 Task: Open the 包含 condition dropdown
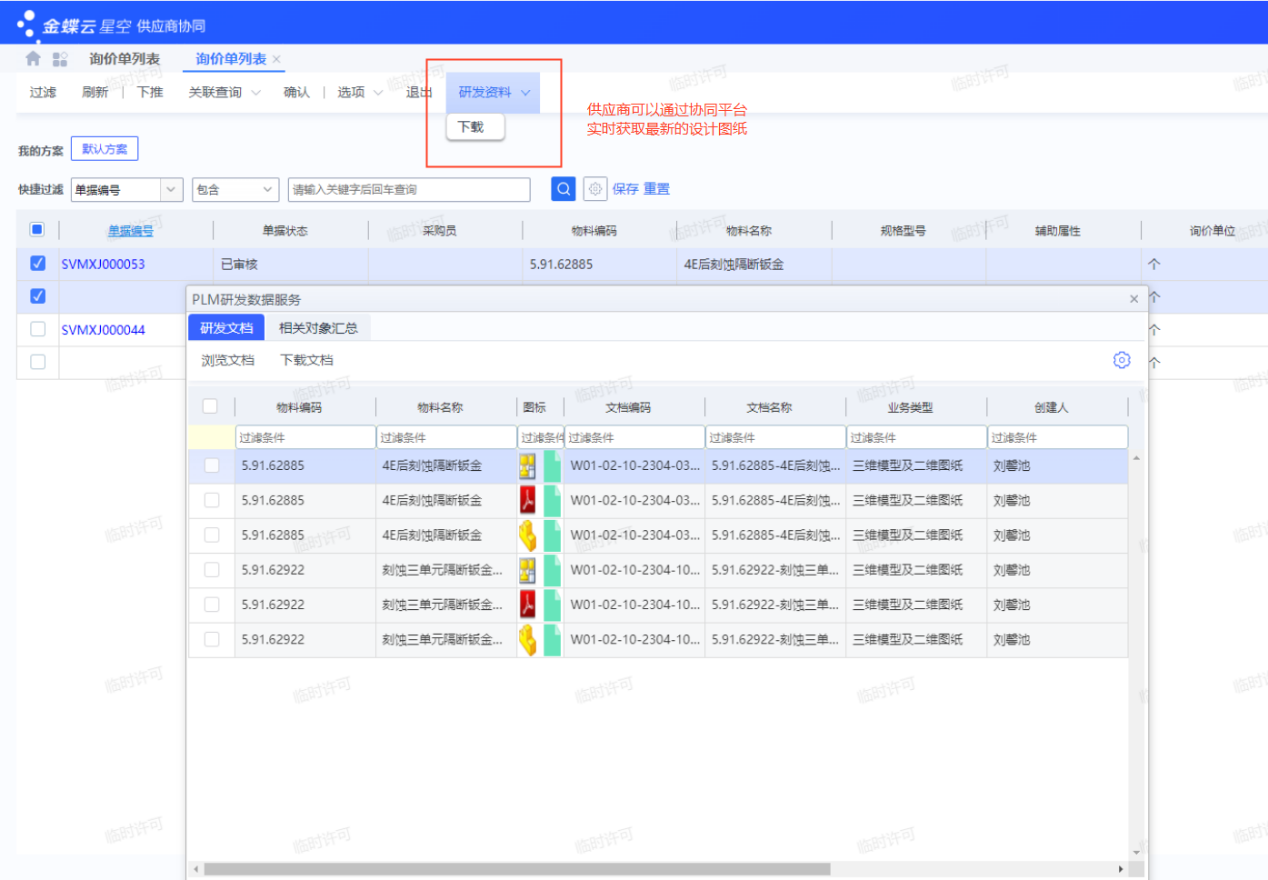(267, 189)
